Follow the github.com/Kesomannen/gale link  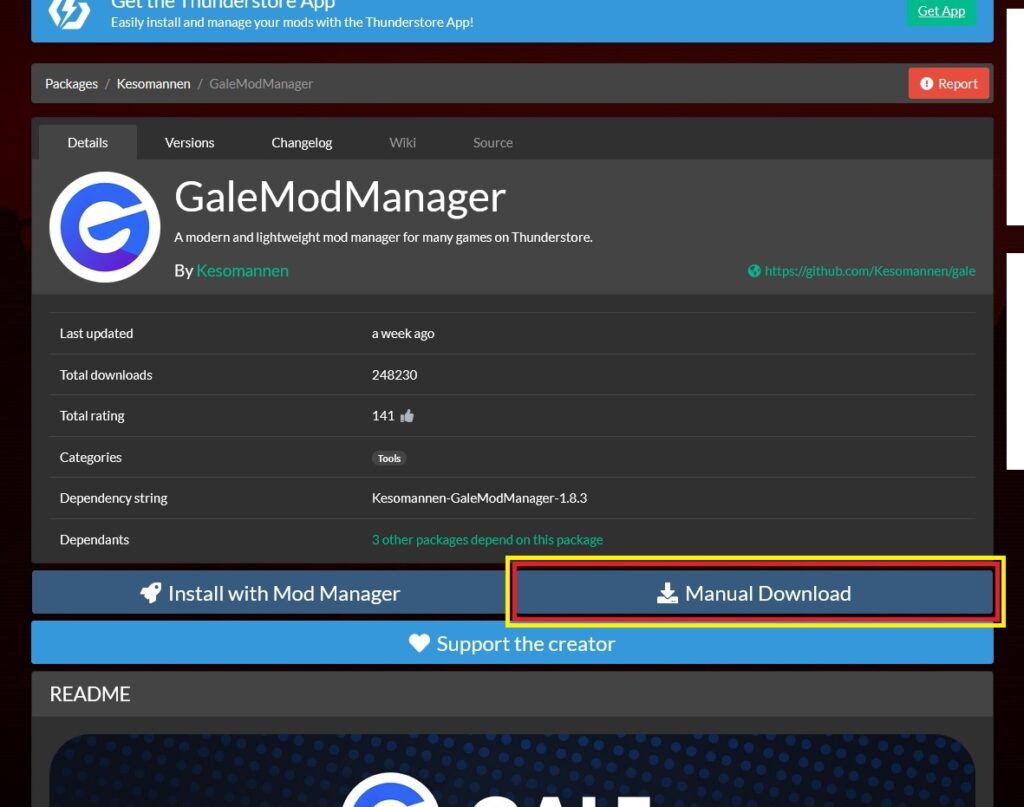870,270
